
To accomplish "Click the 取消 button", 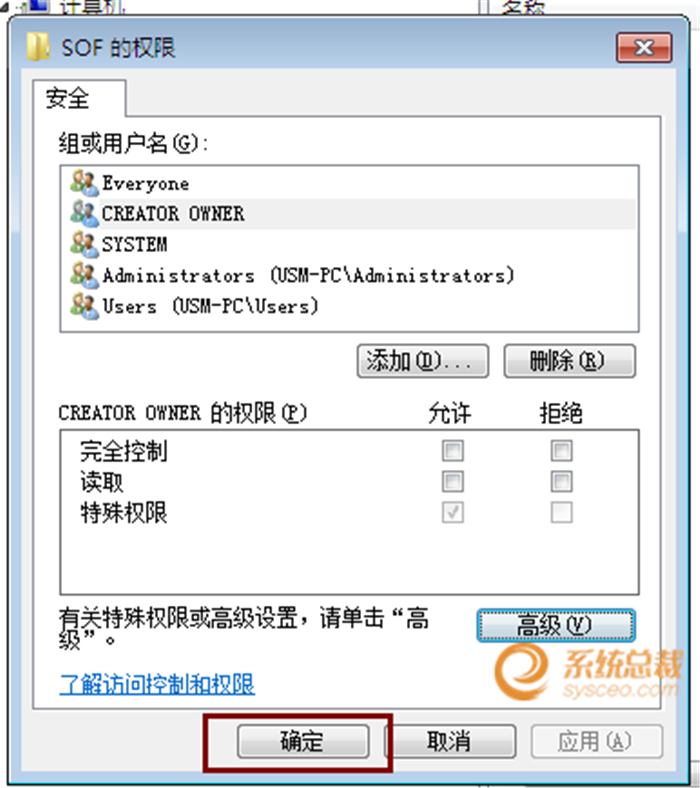I will coord(450,741).
